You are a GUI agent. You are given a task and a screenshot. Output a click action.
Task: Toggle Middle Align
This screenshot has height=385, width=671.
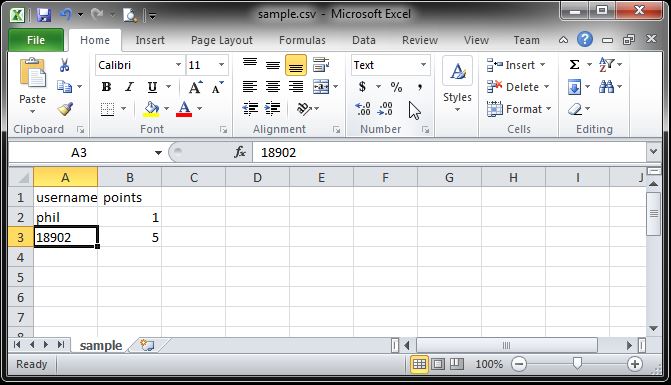[273, 65]
